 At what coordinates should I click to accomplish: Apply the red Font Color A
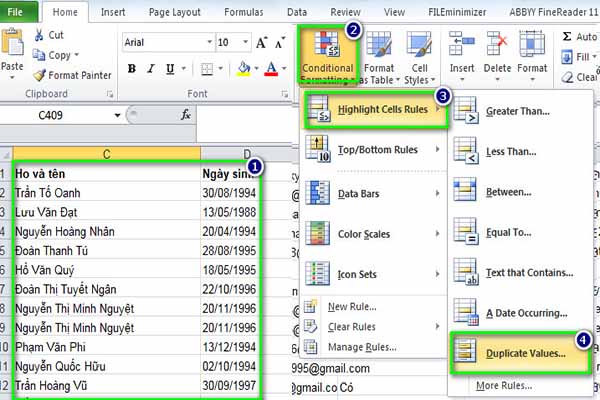[271, 69]
